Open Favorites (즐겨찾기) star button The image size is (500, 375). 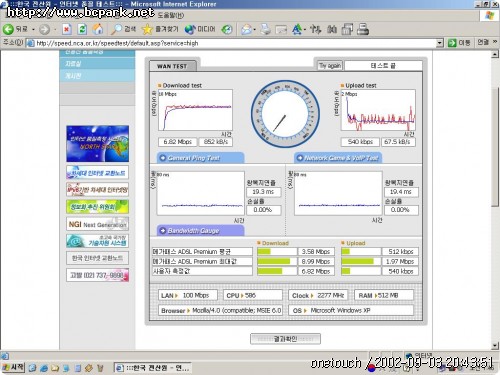pyautogui.click(x=160, y=29)
